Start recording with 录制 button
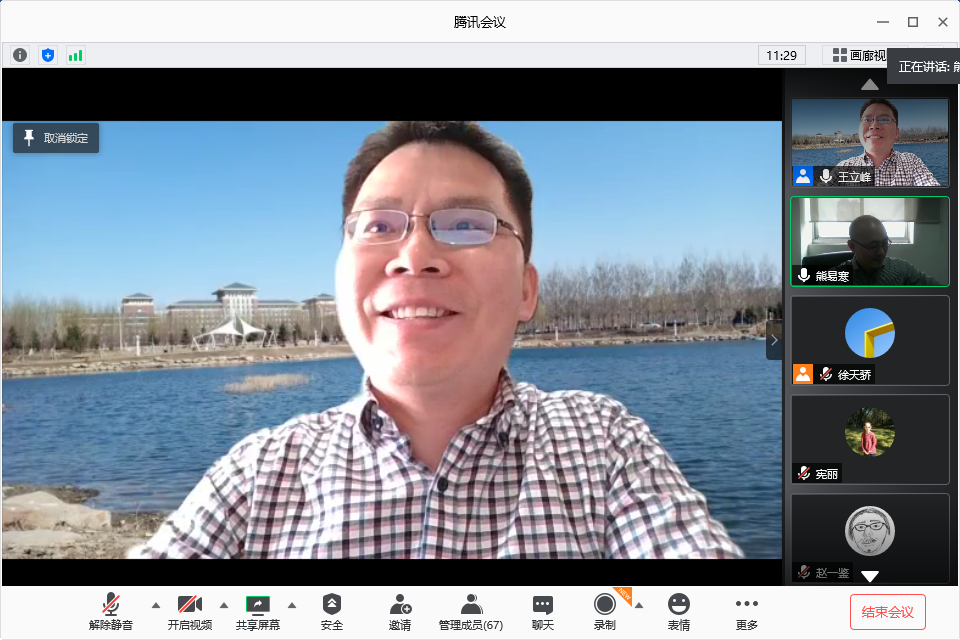Viewport: 960px width, 640px height. [x=604, y=611]
